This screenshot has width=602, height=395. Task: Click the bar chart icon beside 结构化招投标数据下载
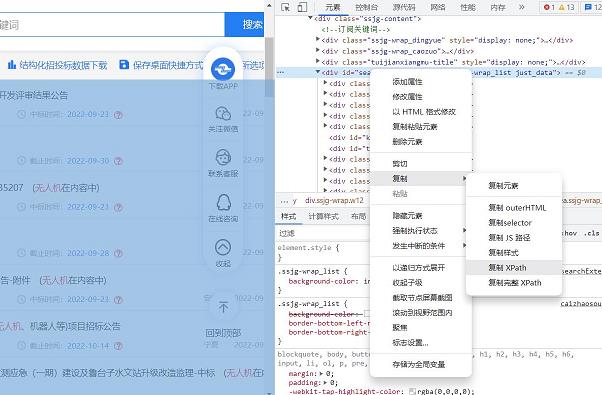pyautogui.click(x=12, y=64)
